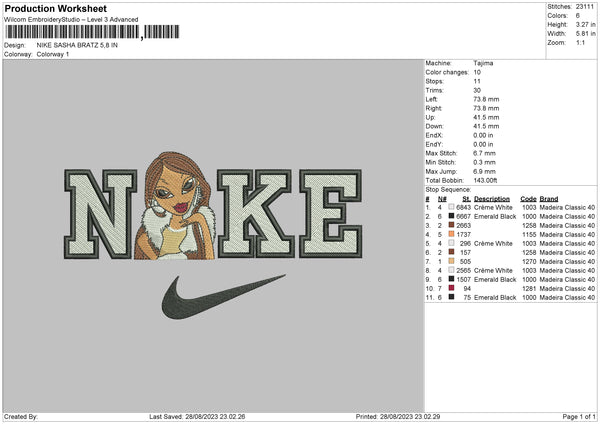
Task: Click the Crème White swatch in stop 1
Action: pyautogui.click(x=452, y=207)
